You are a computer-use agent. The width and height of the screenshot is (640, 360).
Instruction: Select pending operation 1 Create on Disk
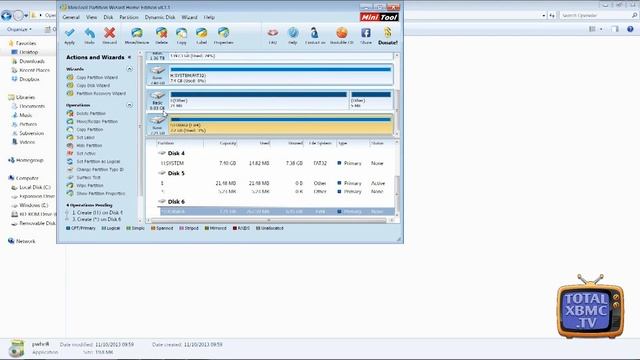click(x=97, y=213)
